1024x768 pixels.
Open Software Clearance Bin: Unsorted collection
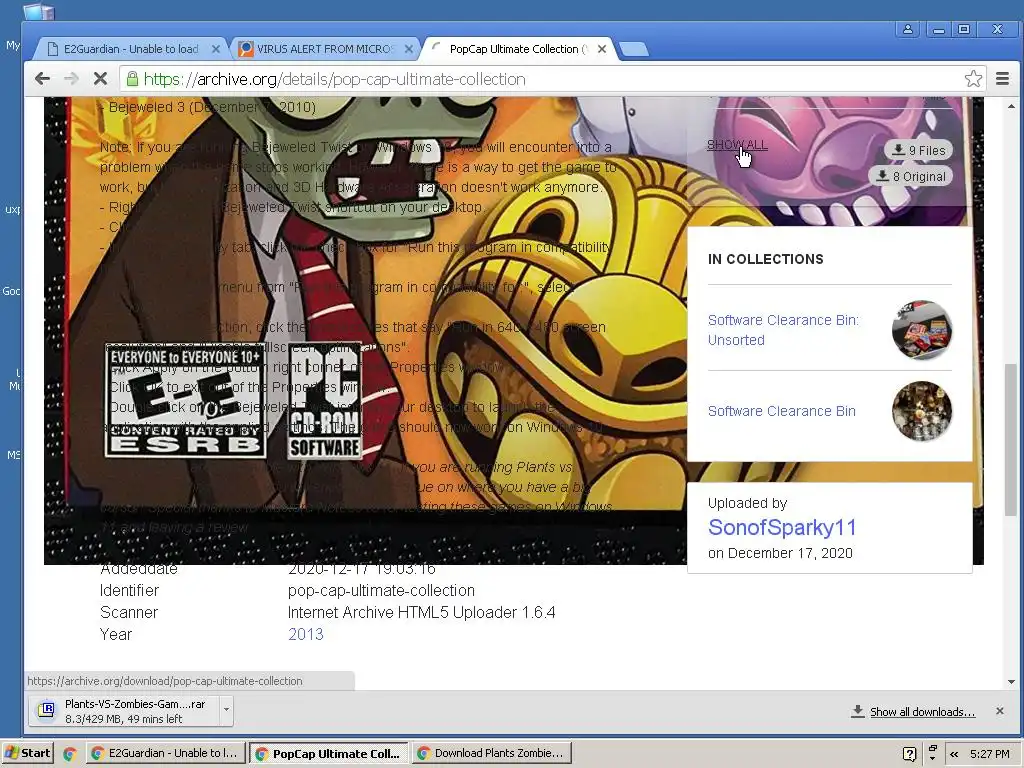(x=783, y=330)
